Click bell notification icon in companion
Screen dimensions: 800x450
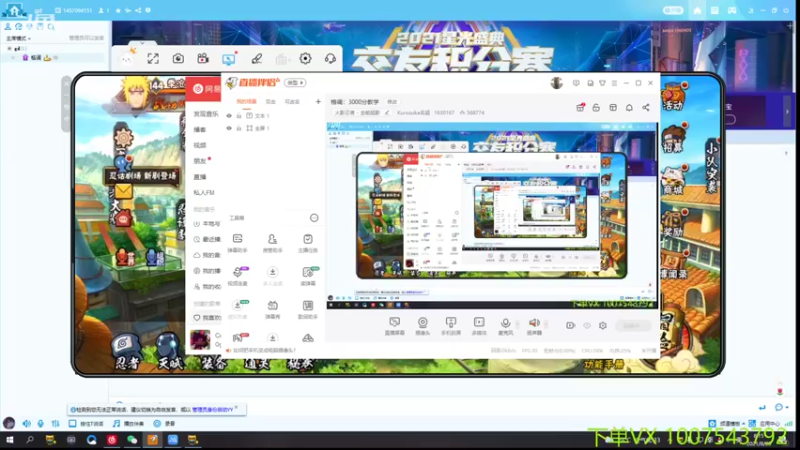(x=629, y=108)
